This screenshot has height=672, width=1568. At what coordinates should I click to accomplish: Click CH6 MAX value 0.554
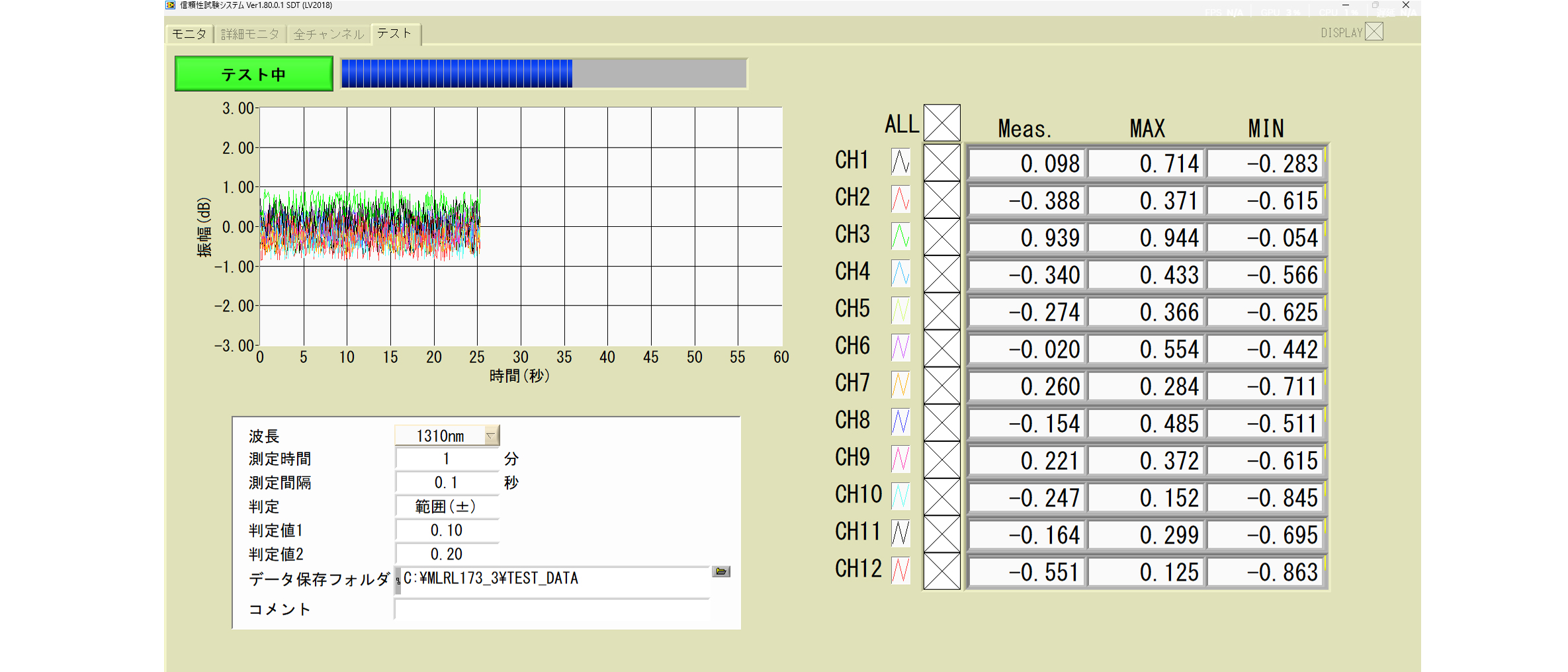tap(1146, 349)
